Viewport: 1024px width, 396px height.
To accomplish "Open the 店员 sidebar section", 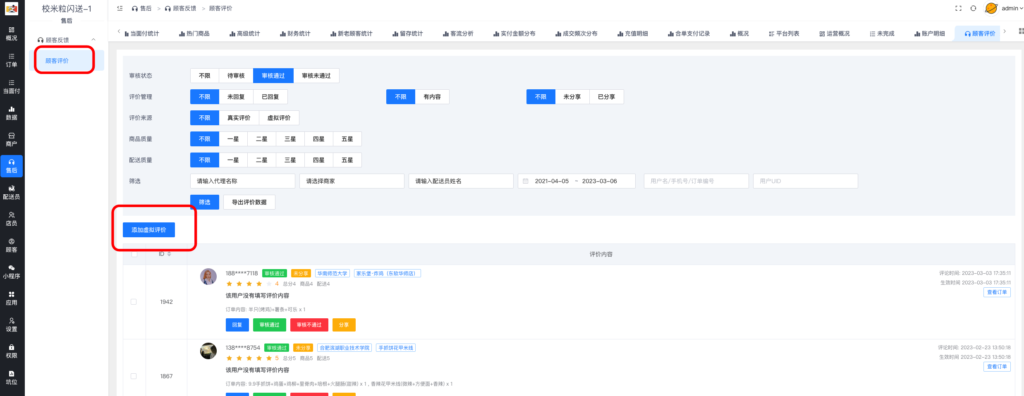I will 11,219.
